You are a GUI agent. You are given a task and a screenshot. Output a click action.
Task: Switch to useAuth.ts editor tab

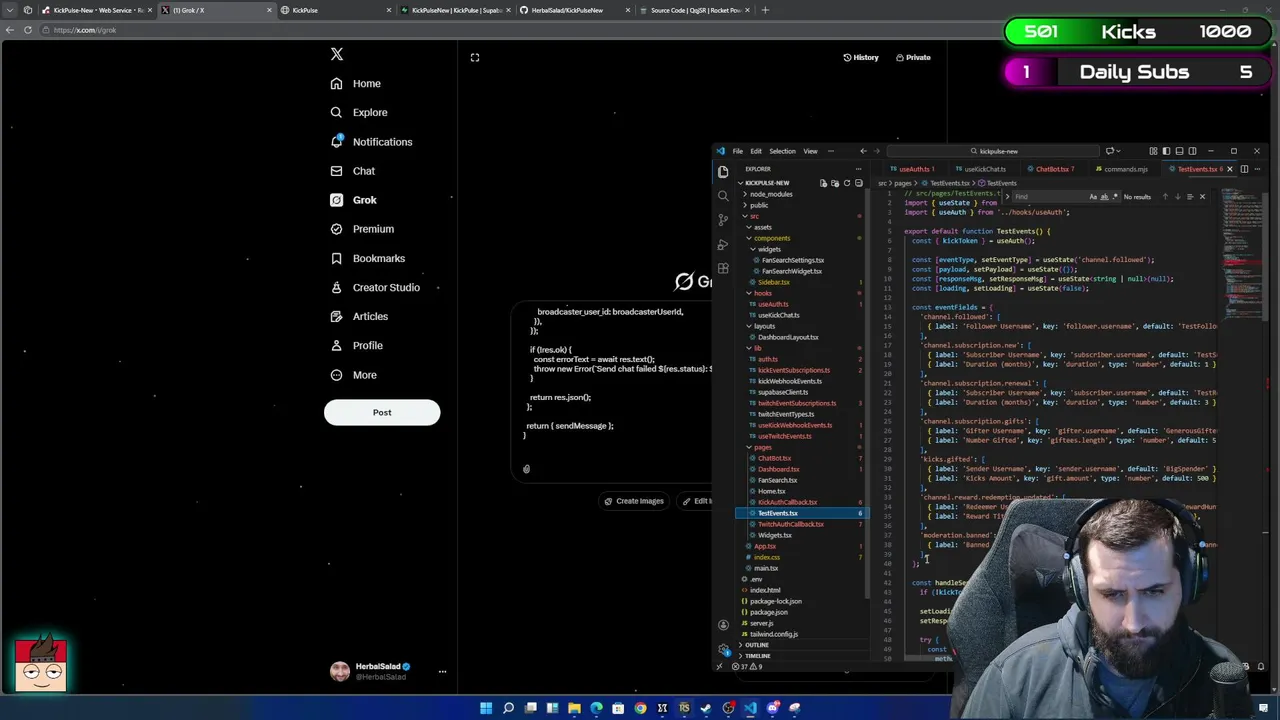(x=913, y=169)
